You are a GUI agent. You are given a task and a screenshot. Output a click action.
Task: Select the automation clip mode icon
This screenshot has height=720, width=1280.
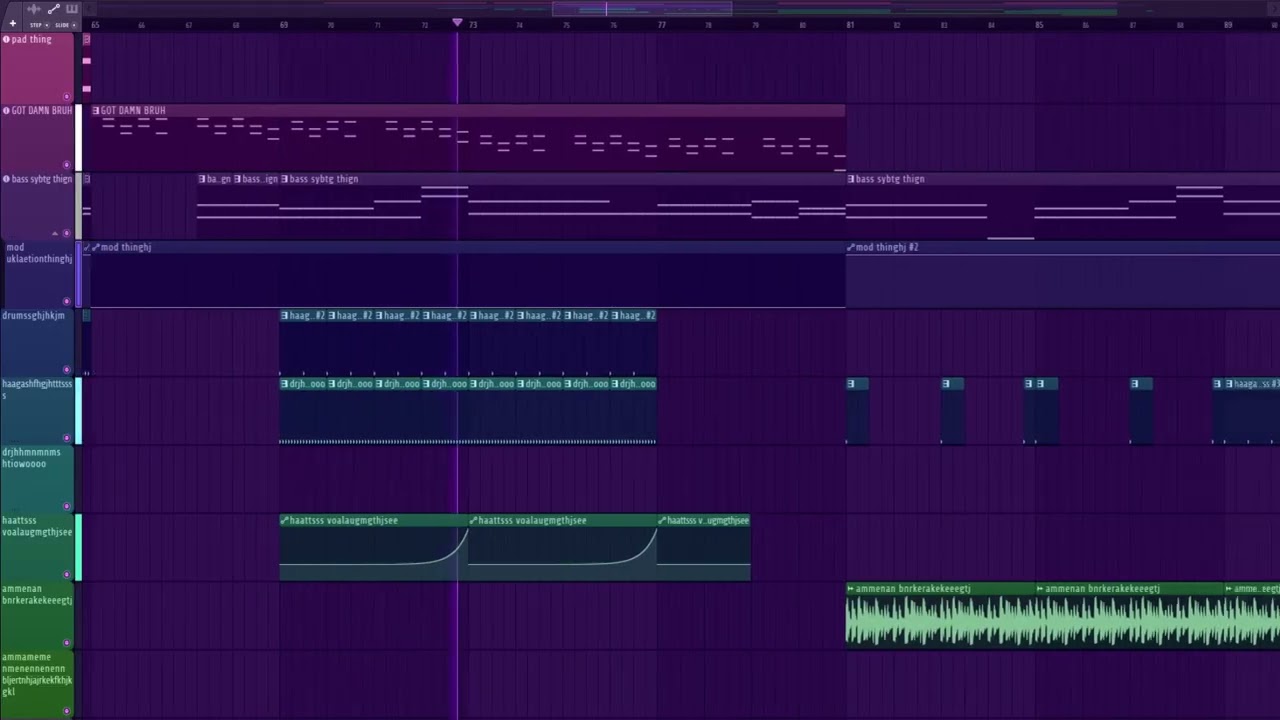[x=53, y=9]
